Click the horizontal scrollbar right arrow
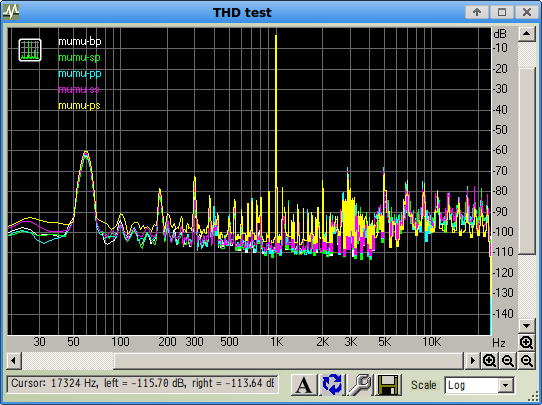This screenshot has height=405, width=542. [x=472, y=361]
